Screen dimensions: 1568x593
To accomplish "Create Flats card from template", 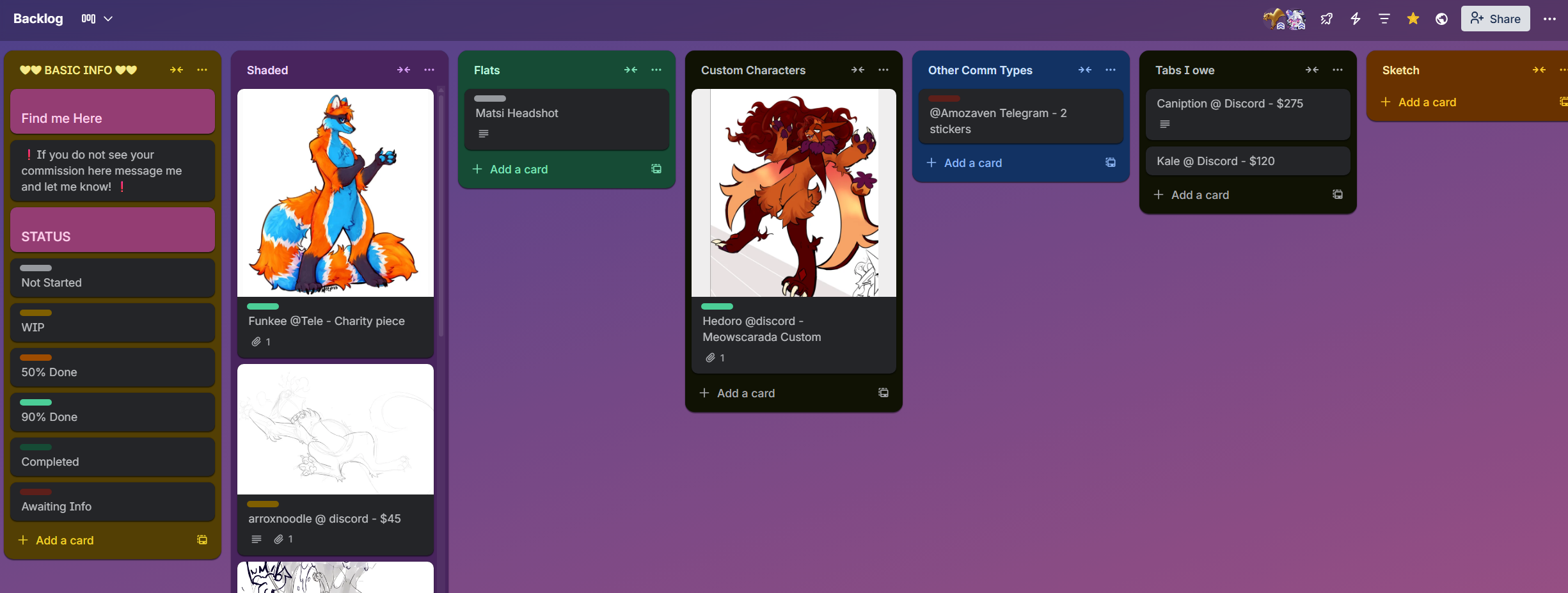I will point(656,169).
